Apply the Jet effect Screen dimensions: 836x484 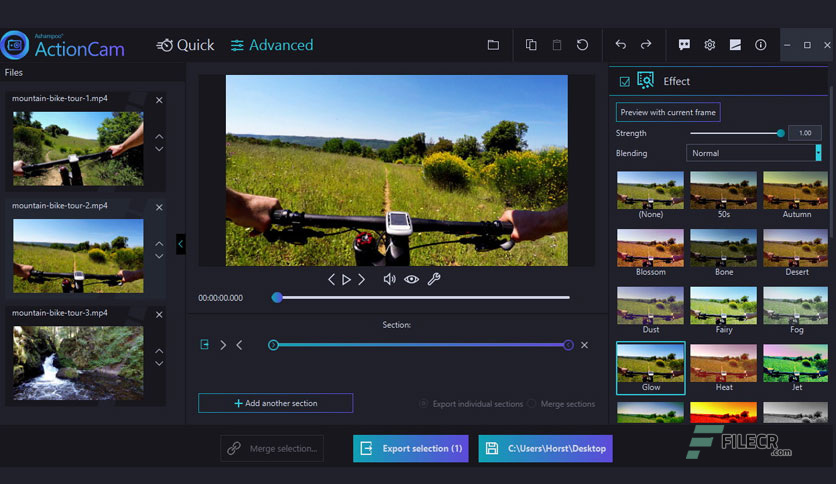point(796,368)
